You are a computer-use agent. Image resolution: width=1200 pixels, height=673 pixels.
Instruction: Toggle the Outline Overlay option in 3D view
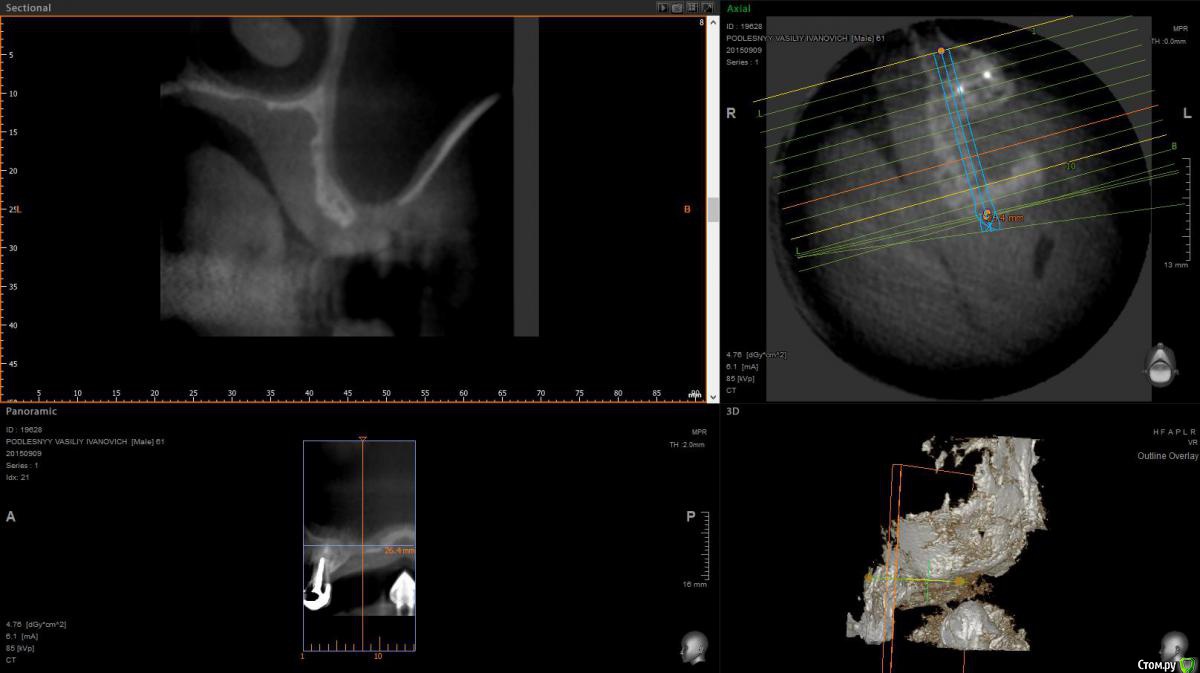tap(1167, 455)
